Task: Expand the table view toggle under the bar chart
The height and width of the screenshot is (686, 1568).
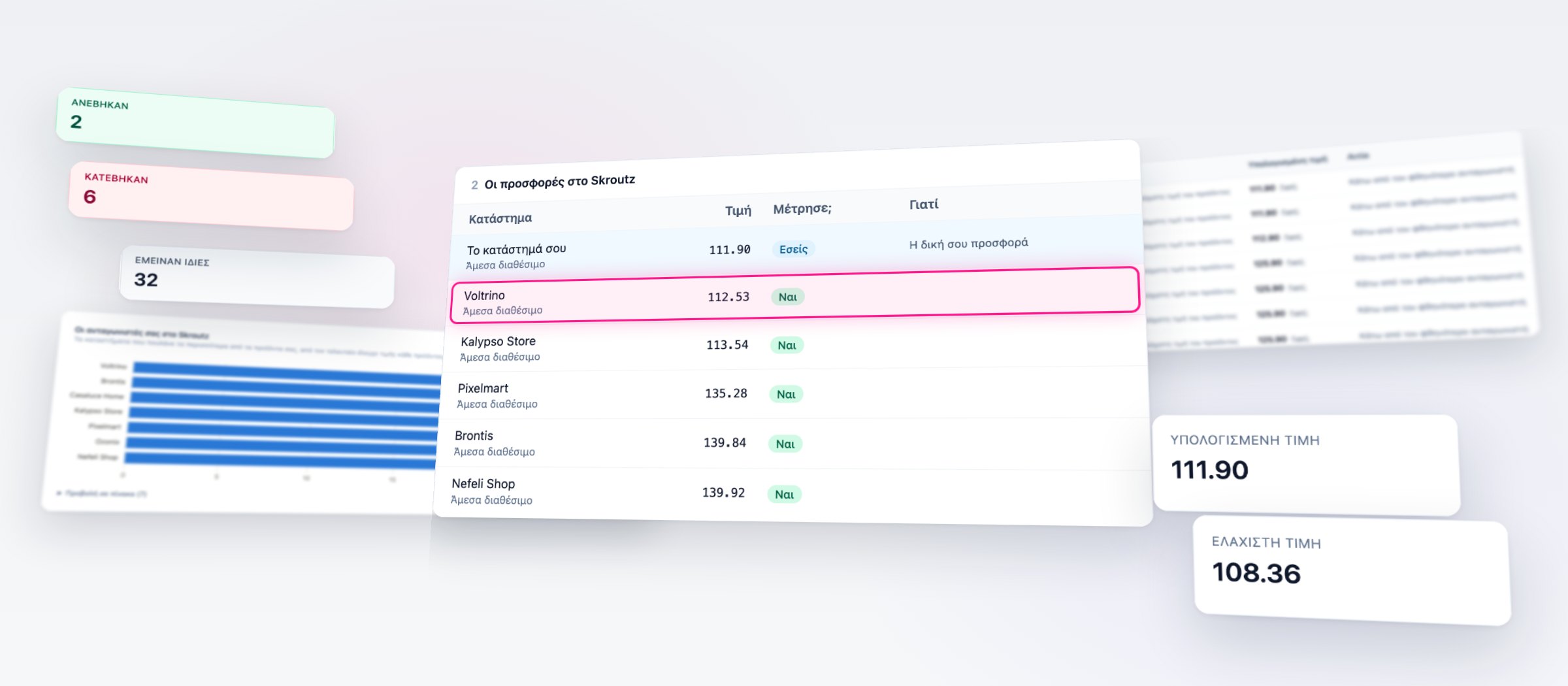Action: (x=102, y=493)
